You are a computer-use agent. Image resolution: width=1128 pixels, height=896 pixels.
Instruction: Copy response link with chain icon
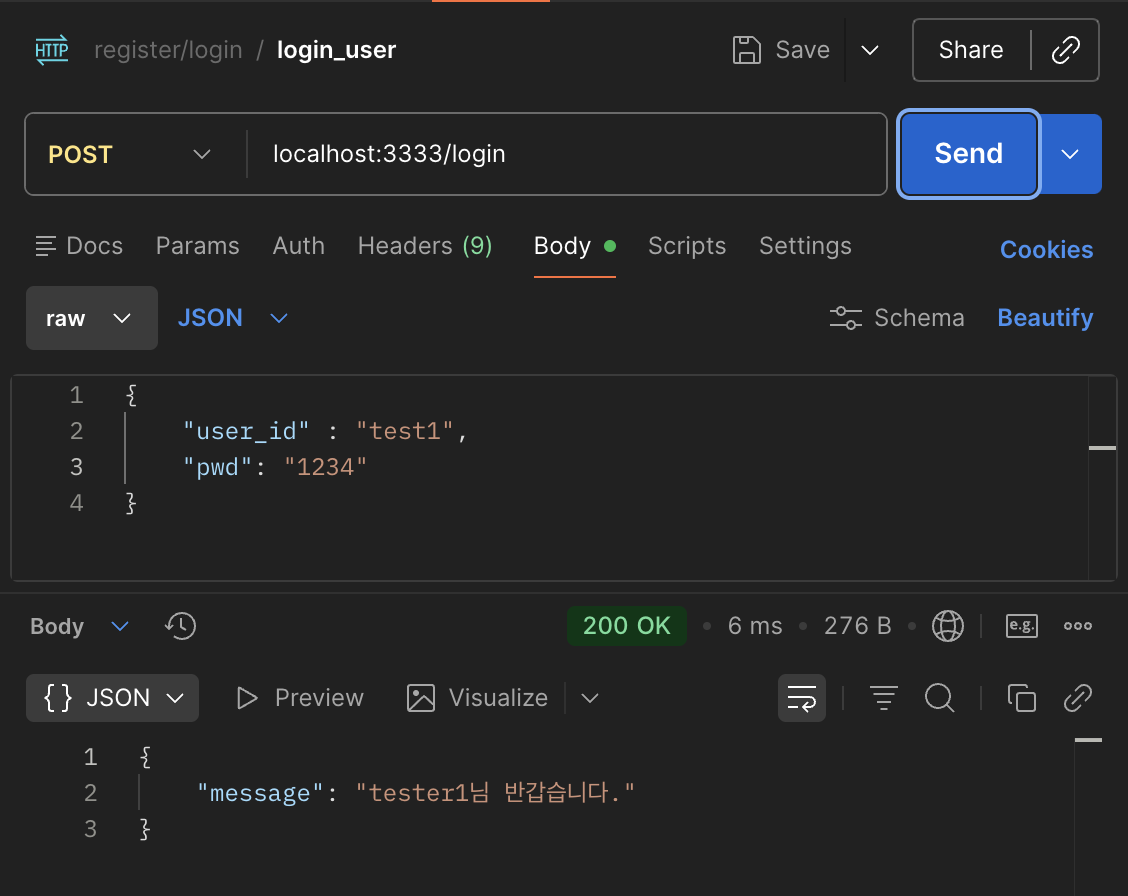point(1078,698)
